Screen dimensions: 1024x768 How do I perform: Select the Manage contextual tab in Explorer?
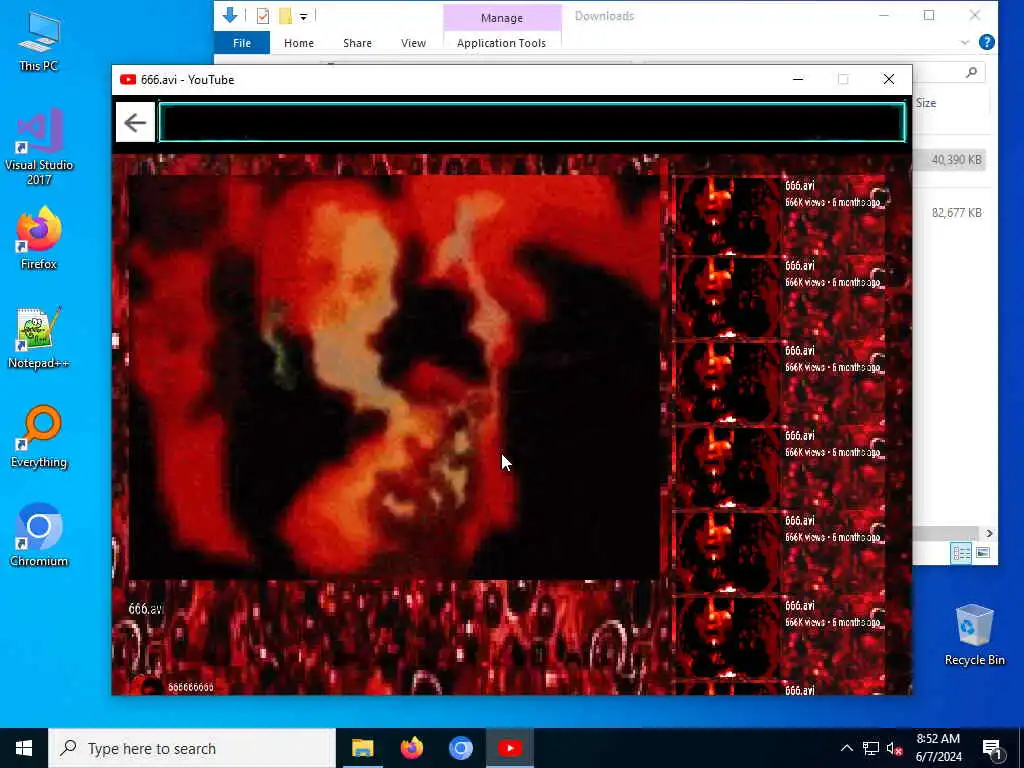(502, 18)
